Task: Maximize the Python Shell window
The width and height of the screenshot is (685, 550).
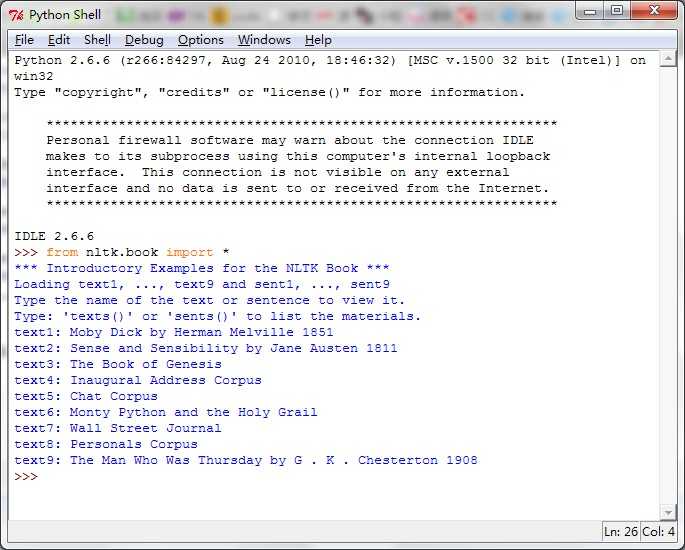Action: [x=617, y=11]
